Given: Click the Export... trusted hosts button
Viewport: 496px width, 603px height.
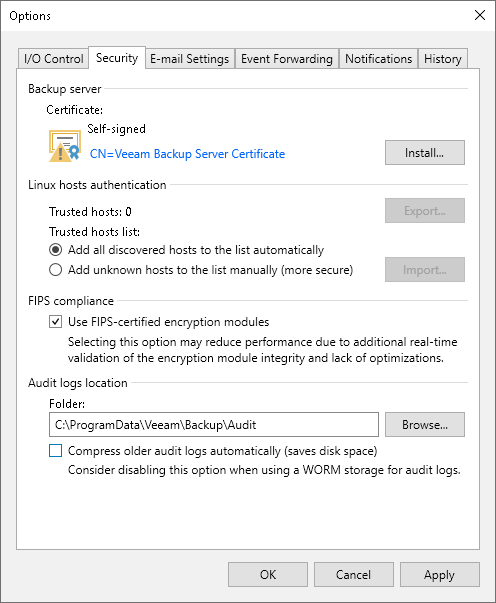Looking at the screenshot, I should point(424,210).
